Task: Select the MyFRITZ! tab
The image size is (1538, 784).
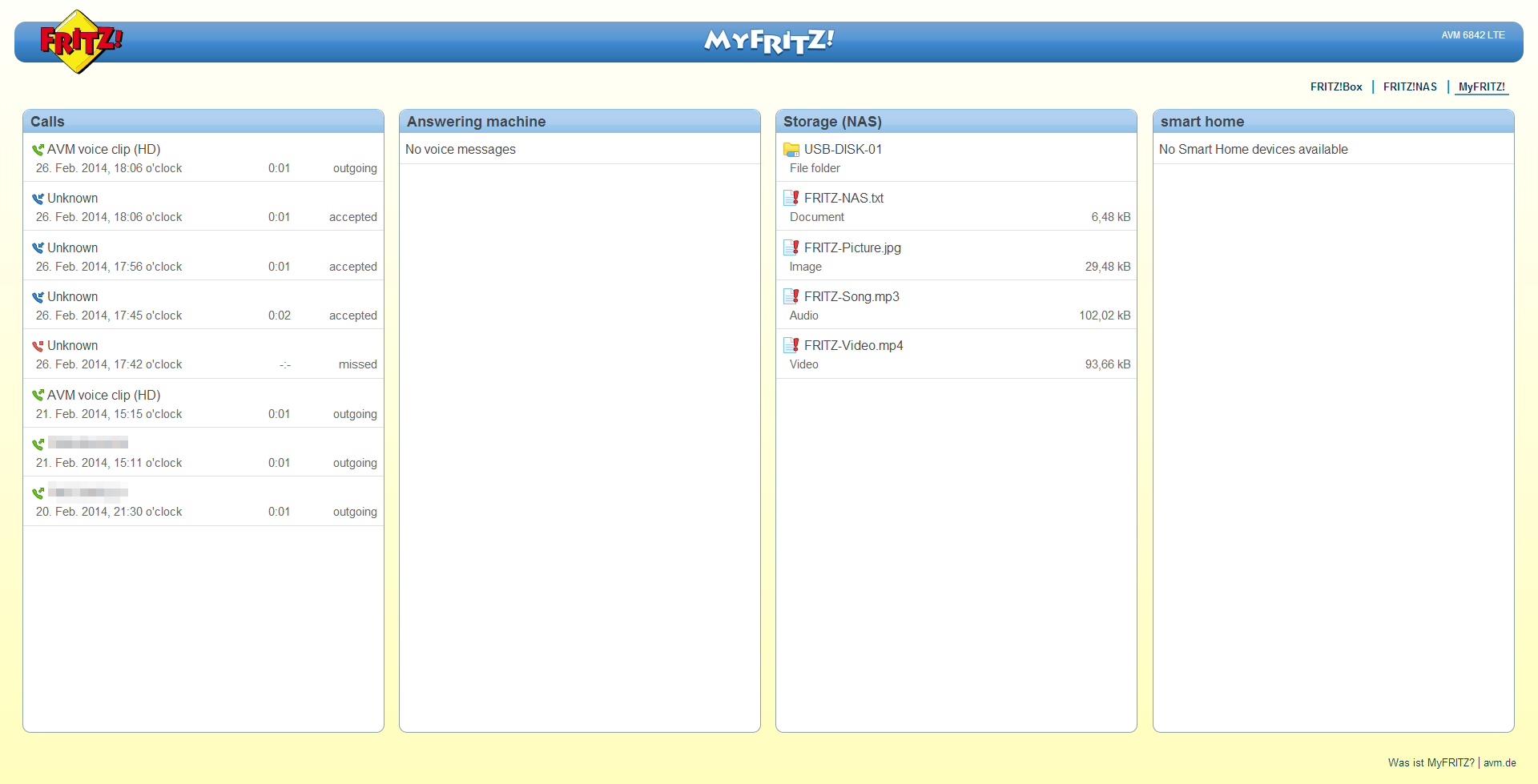Action: click(x=1481, y=86)
